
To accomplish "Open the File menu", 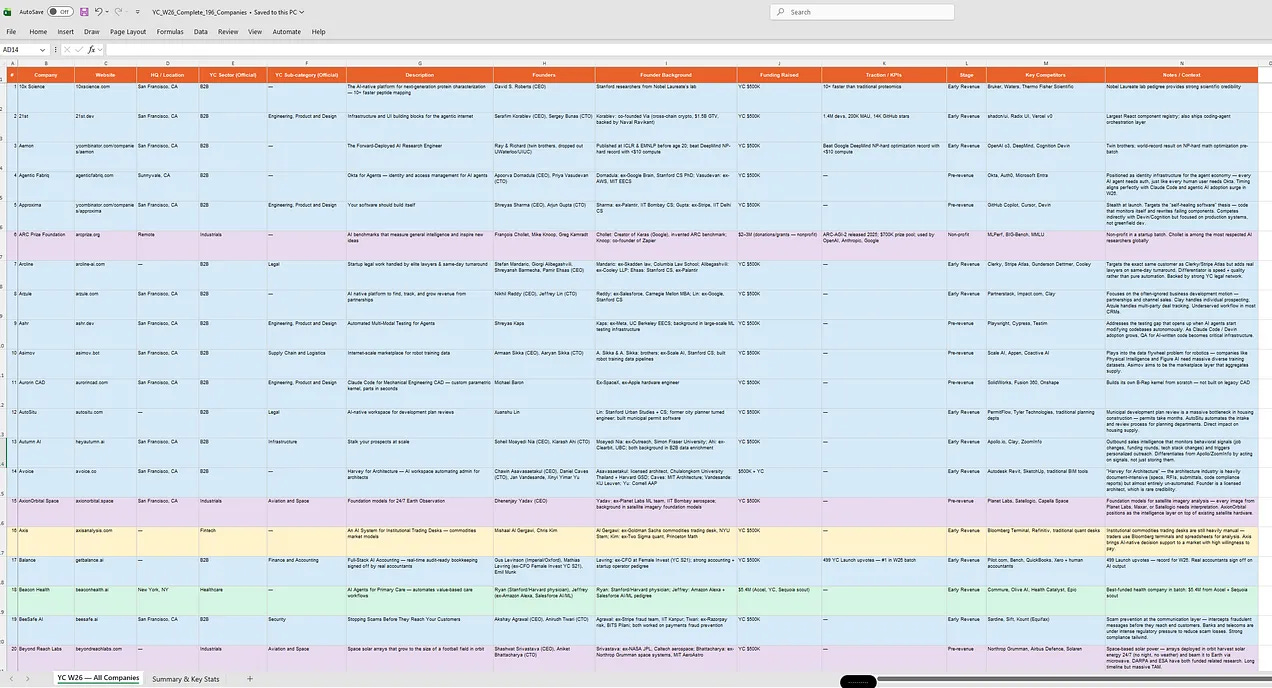I will click(11, 32).
